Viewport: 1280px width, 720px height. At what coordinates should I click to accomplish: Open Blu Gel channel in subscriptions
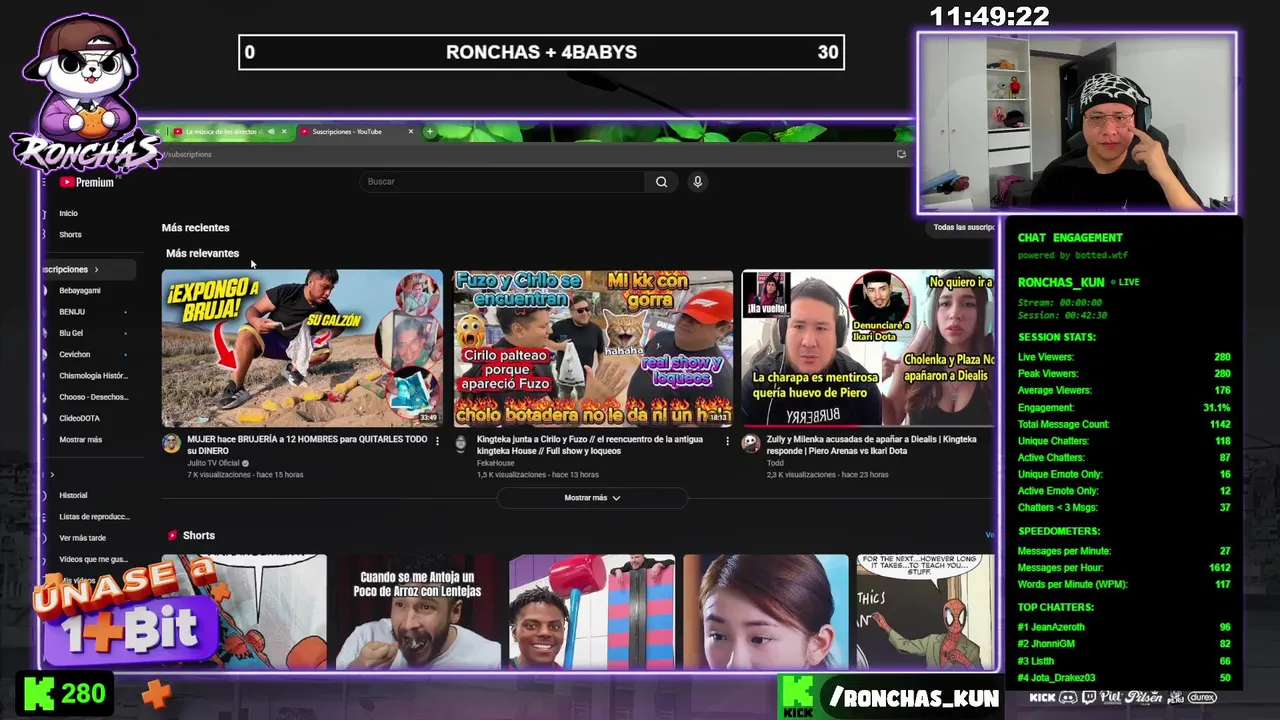[71, 333]
